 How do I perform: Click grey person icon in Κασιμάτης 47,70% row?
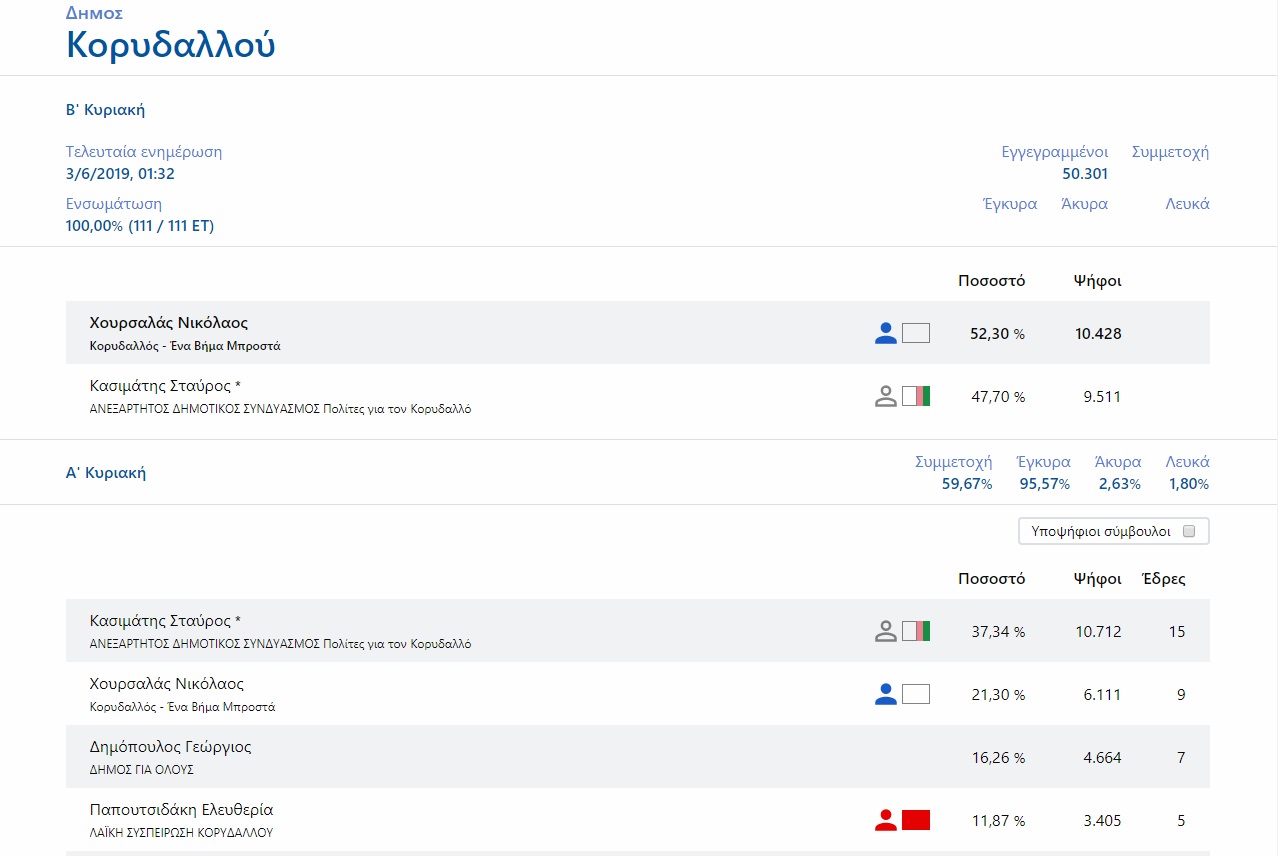[886, 396]
